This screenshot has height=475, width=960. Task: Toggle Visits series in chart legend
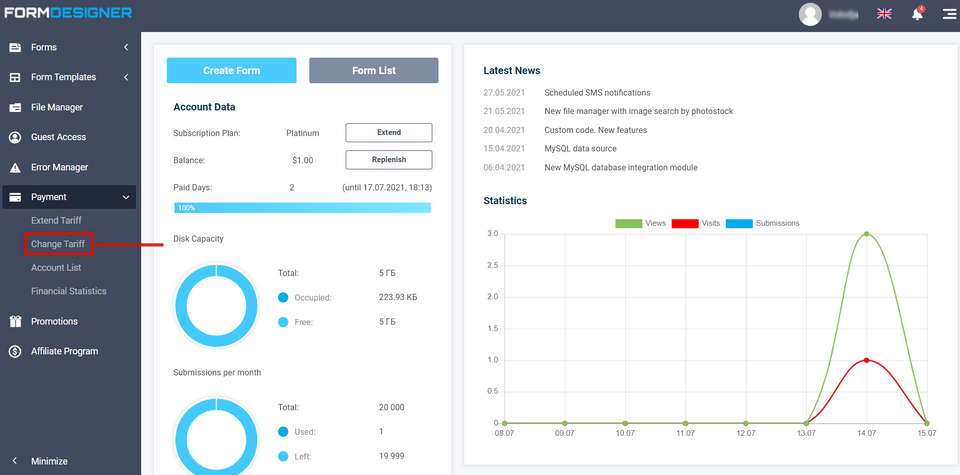point(698,223)
